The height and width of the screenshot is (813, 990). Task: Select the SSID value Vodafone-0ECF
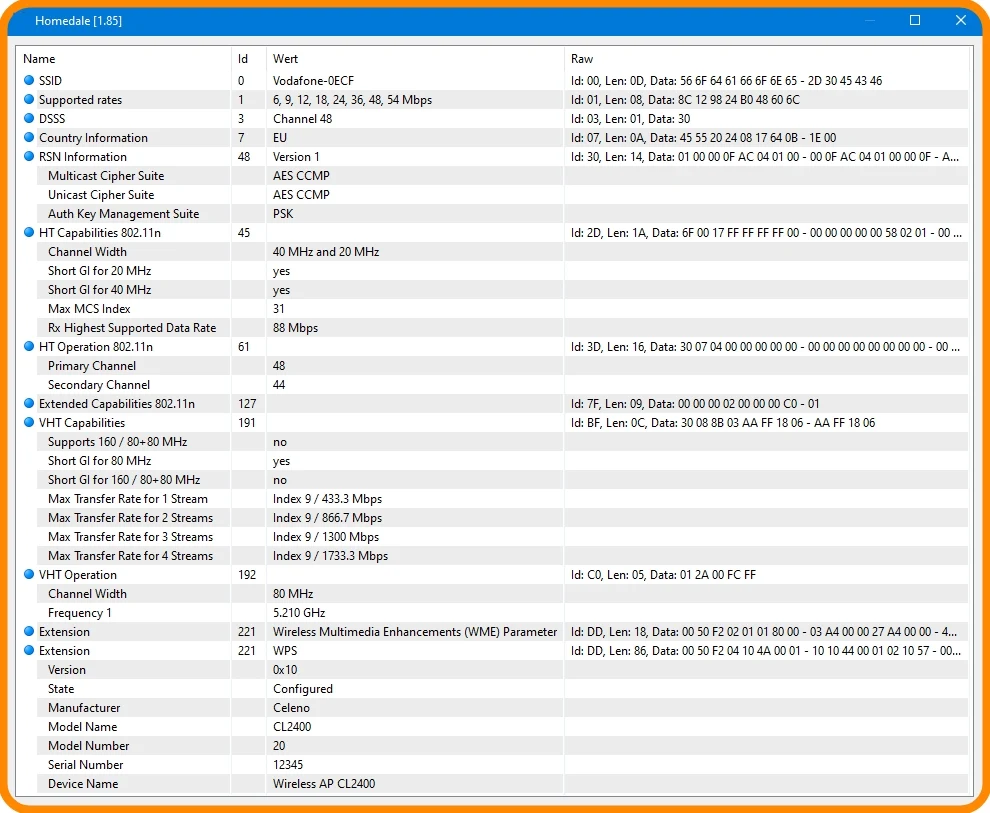click(313, 81)
